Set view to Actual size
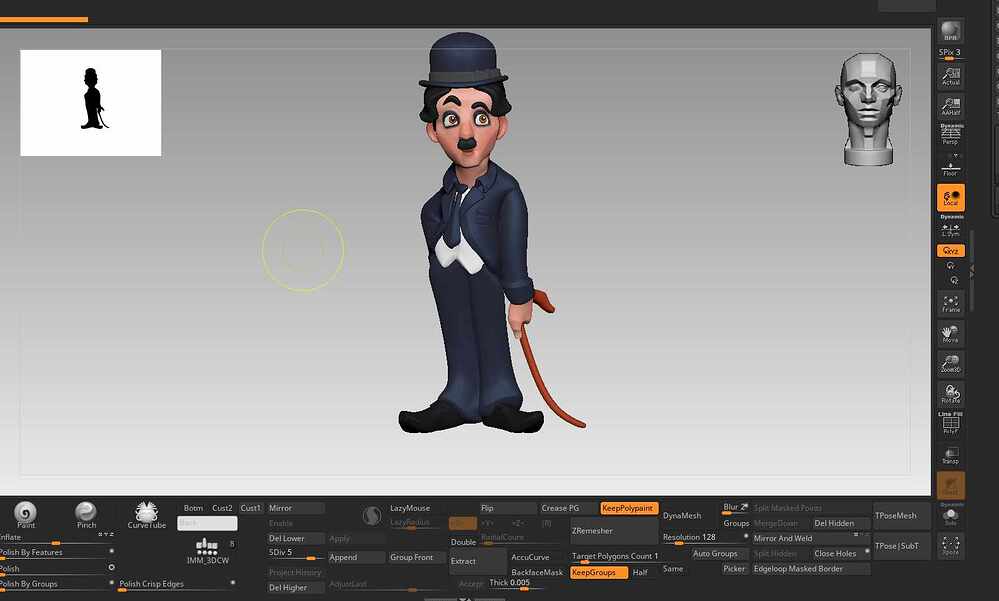 [x=951, y=76]
